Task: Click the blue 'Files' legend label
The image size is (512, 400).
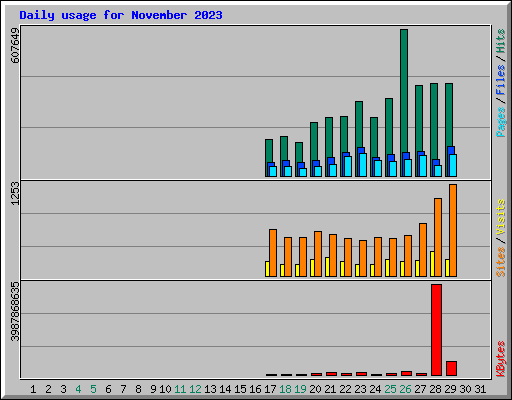Action: pyautogui.click(x=500, y=80)
